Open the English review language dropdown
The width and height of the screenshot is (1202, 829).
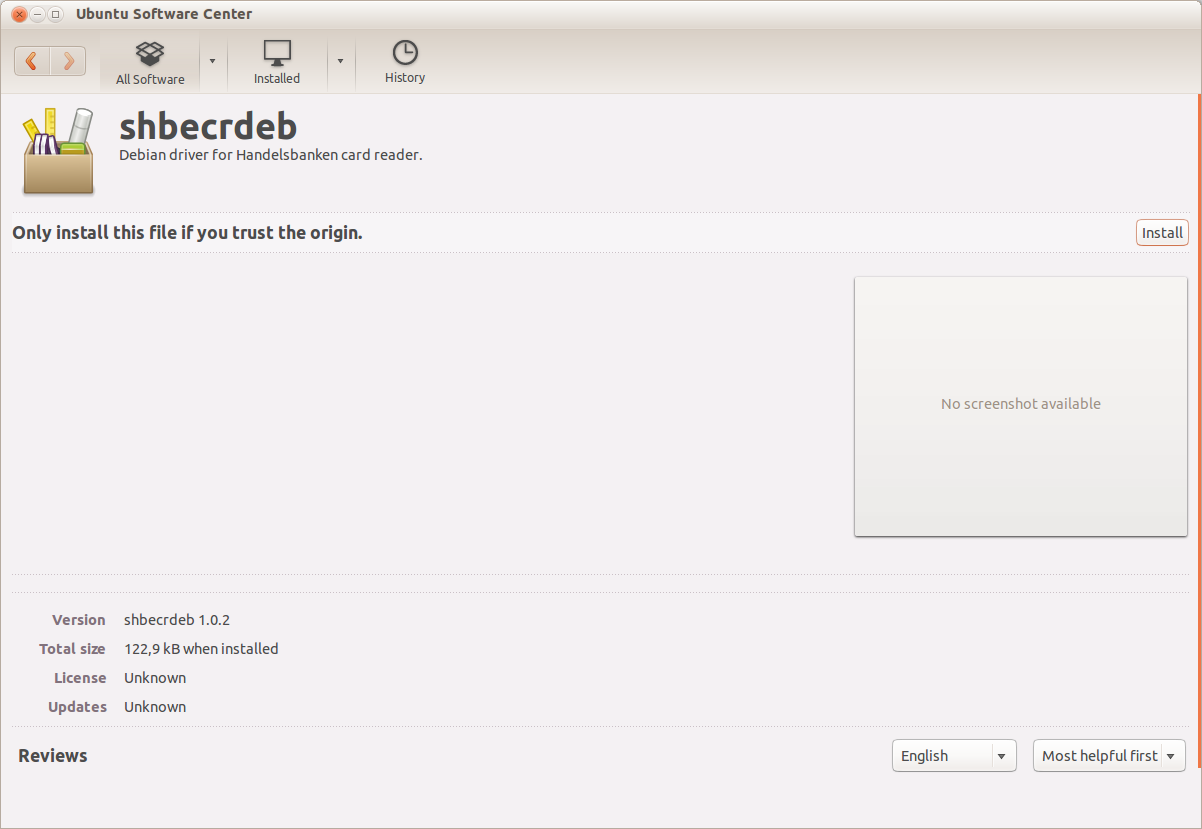[954, 756]
